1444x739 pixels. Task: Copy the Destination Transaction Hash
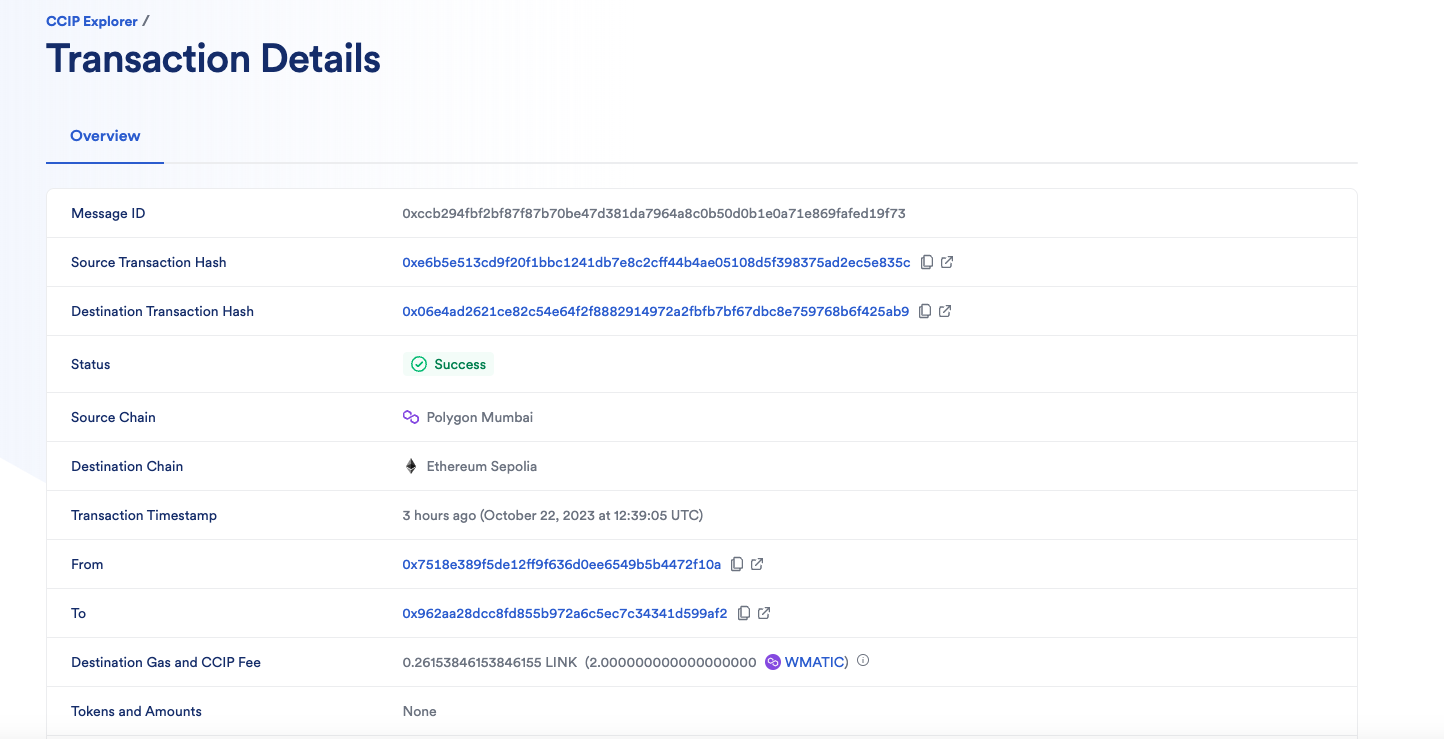[926, 311]
